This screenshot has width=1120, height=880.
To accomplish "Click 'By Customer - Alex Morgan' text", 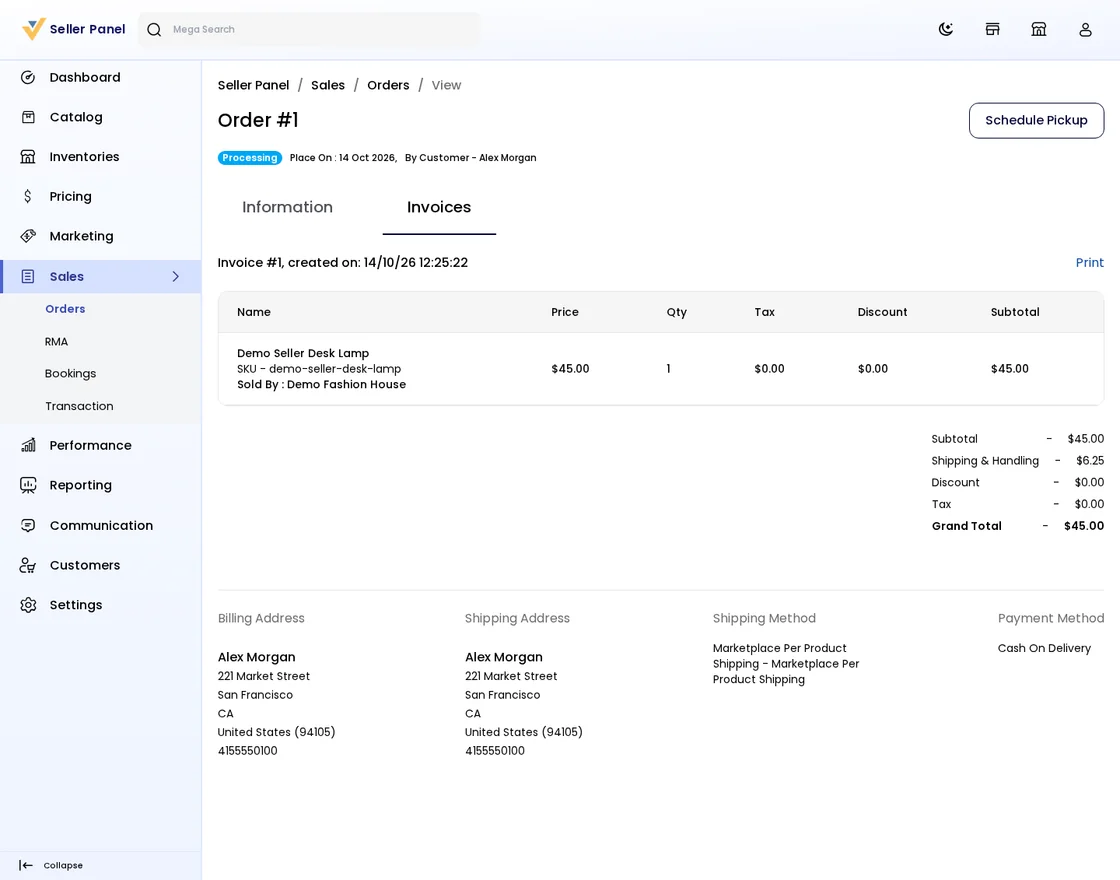I will click(471, 158).
